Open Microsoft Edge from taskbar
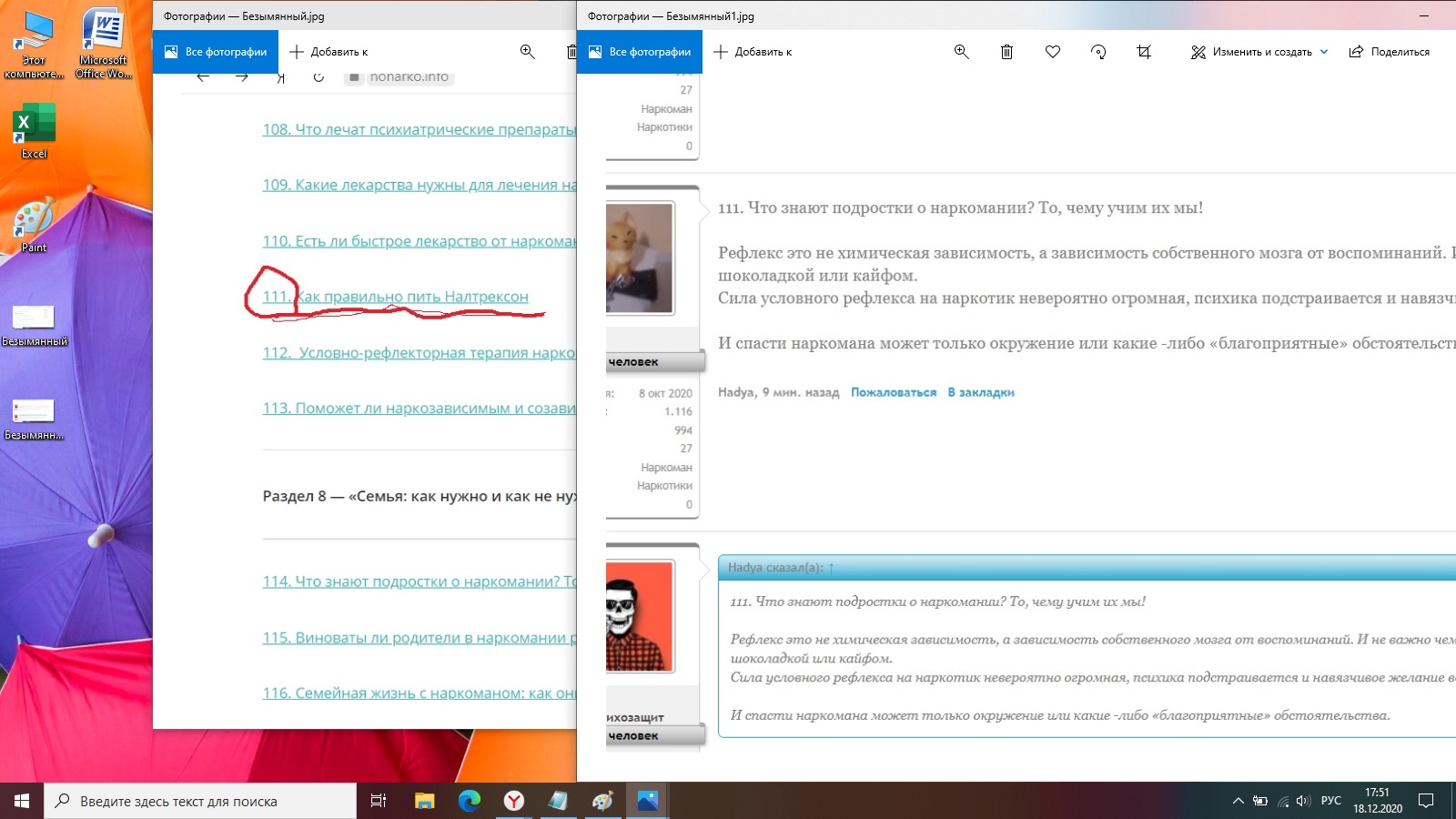 pyautogui.click(x=470, y=801)
